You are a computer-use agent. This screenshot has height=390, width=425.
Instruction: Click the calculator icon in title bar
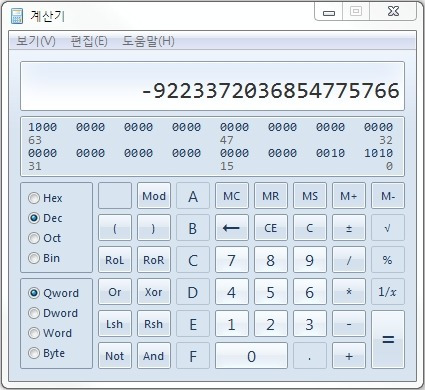tap(17, 16)
